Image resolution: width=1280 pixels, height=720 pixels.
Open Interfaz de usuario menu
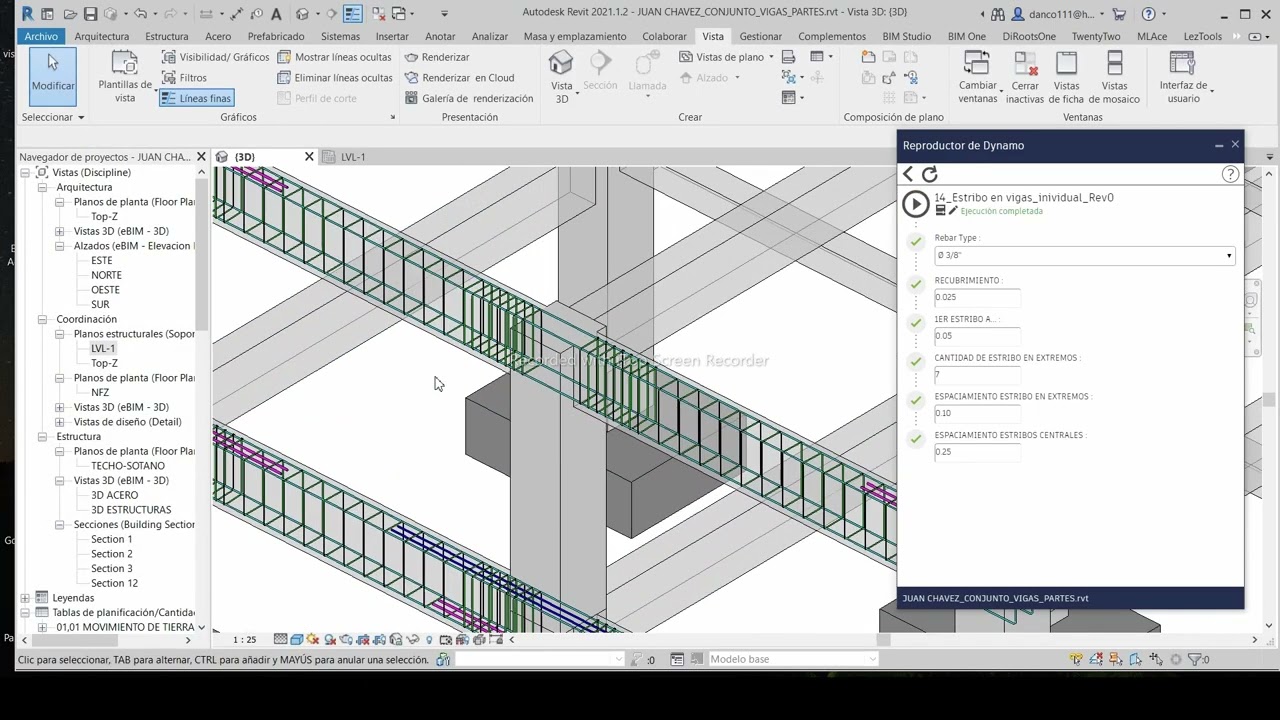[1184, 77]
